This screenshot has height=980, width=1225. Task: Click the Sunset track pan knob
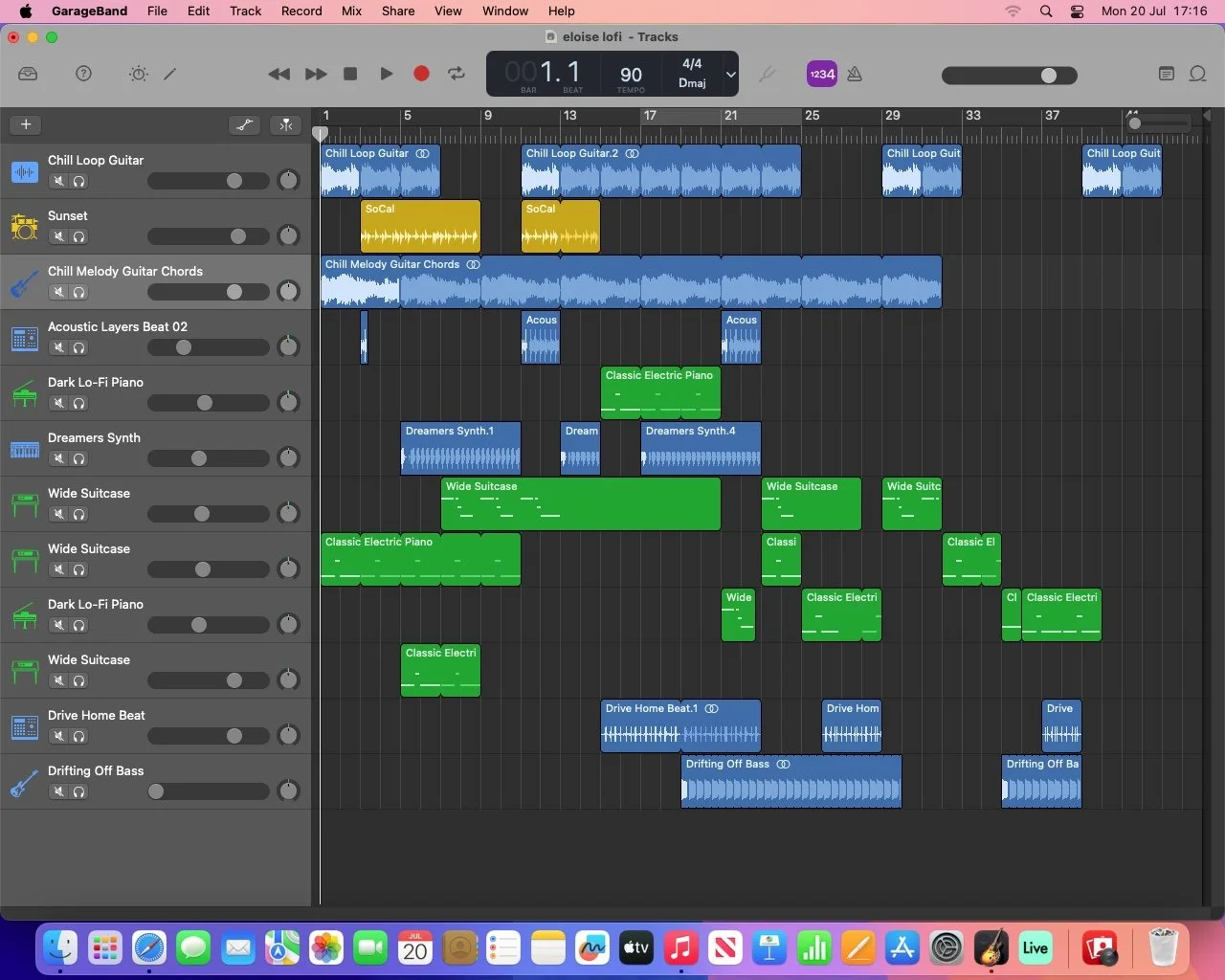click(x=288, y=236)
